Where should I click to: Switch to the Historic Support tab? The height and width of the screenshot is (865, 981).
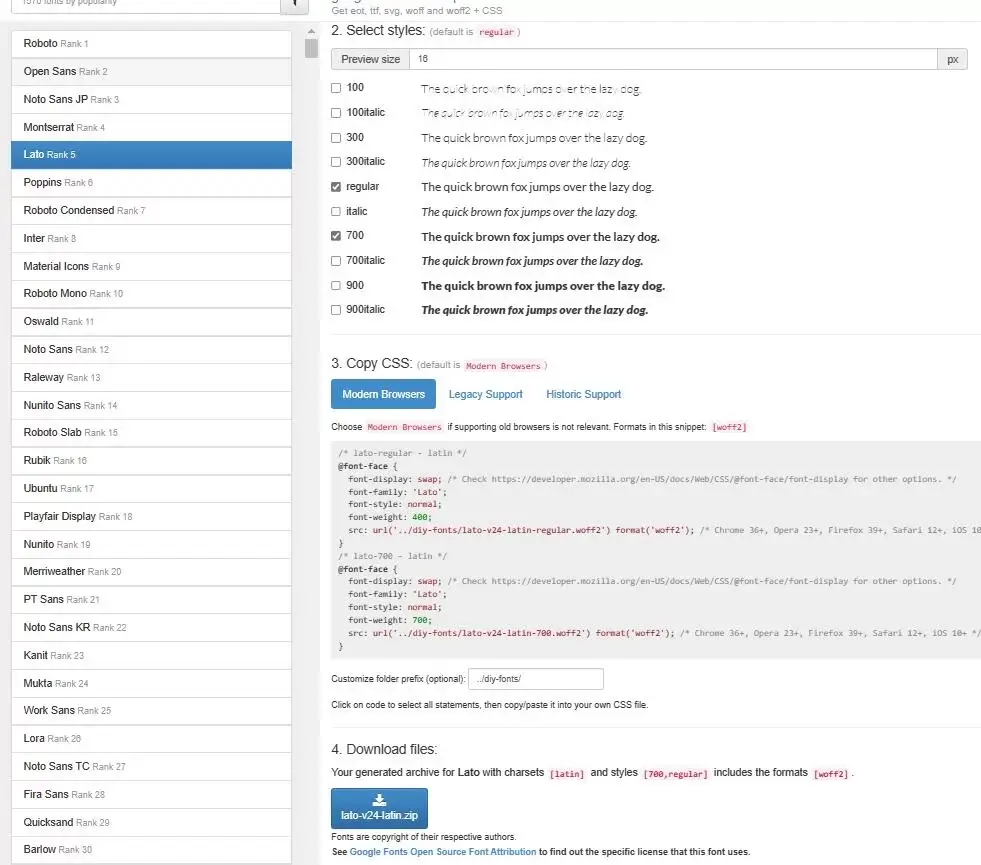583,394
